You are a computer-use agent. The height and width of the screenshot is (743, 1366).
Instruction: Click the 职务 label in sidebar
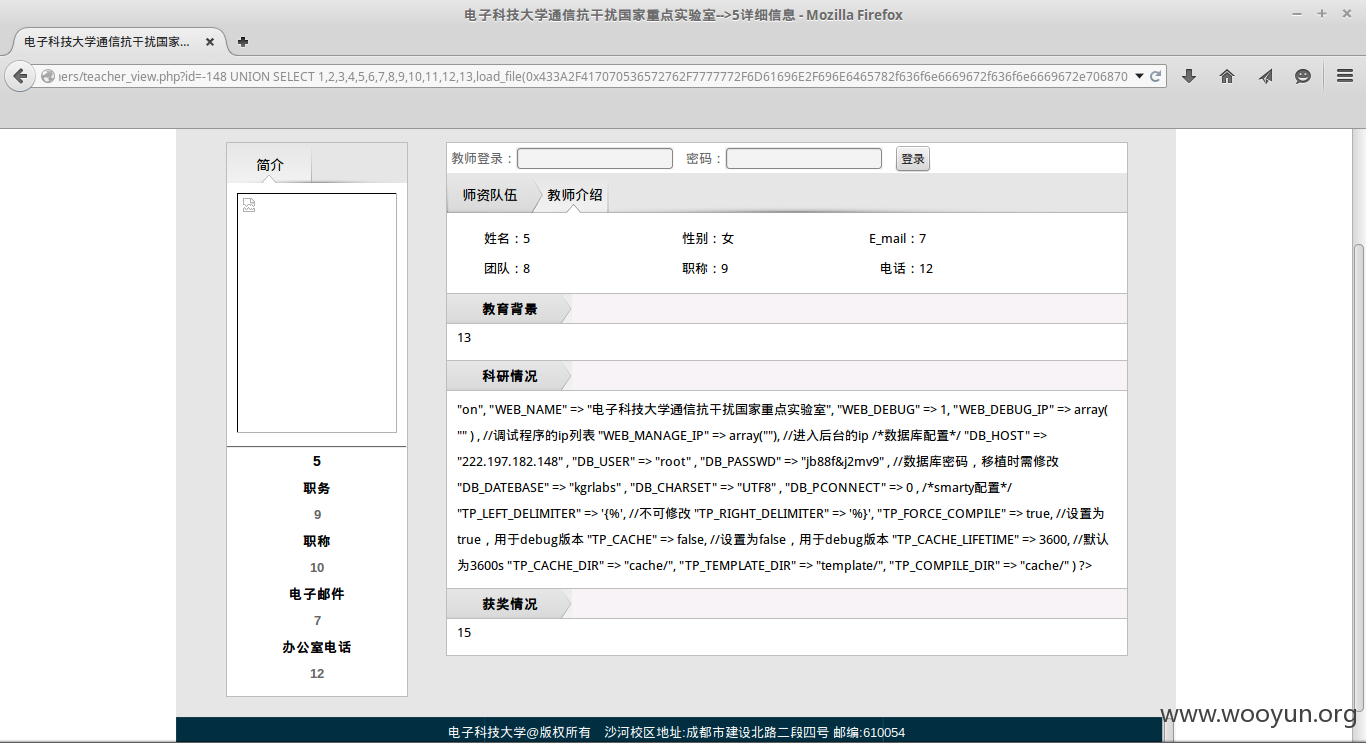click(x=317, y=488)
